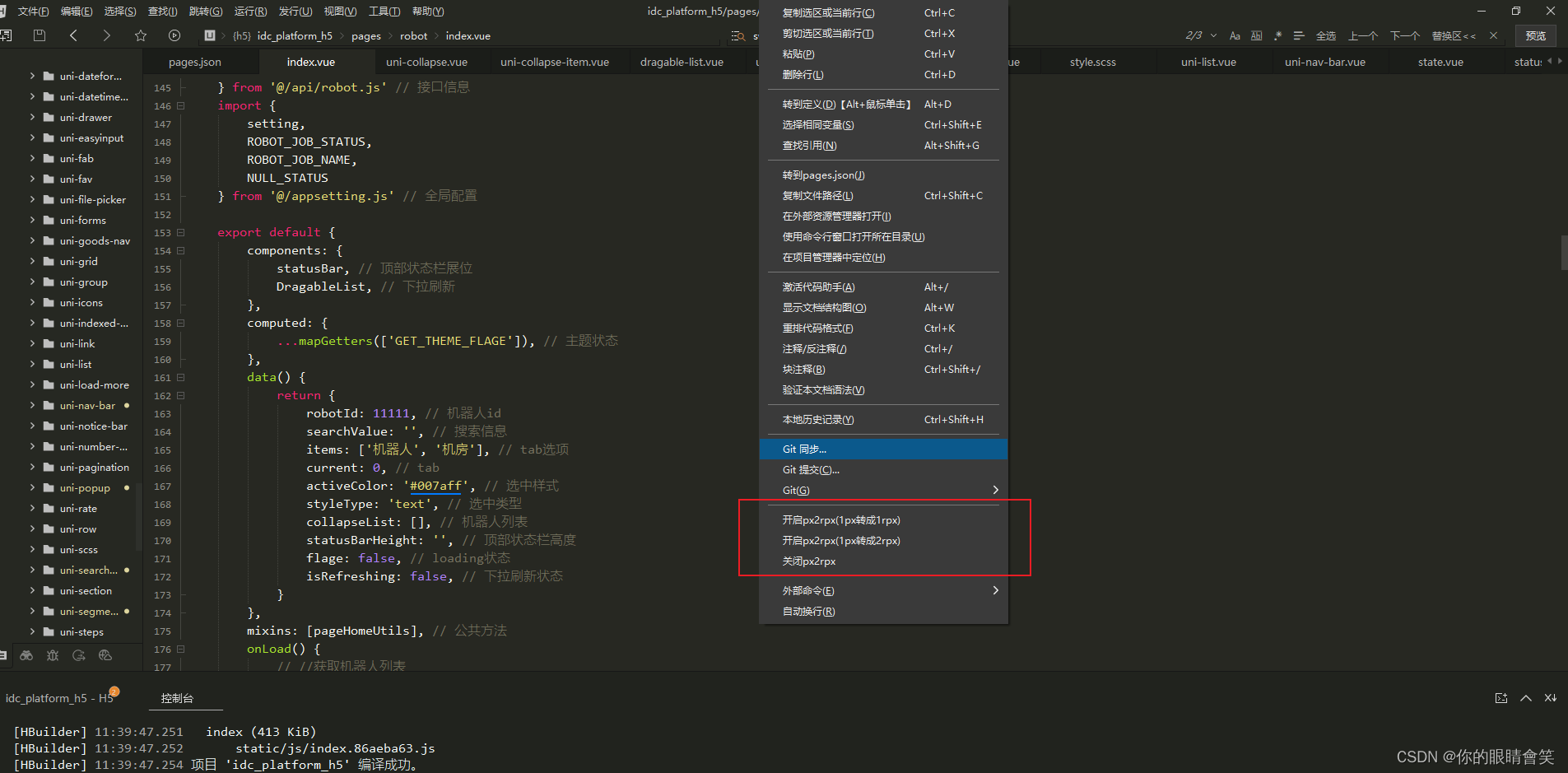Screen dimensions: 1568x773
Task: Select the uni-section folder row
Action: tap(72, 590)
